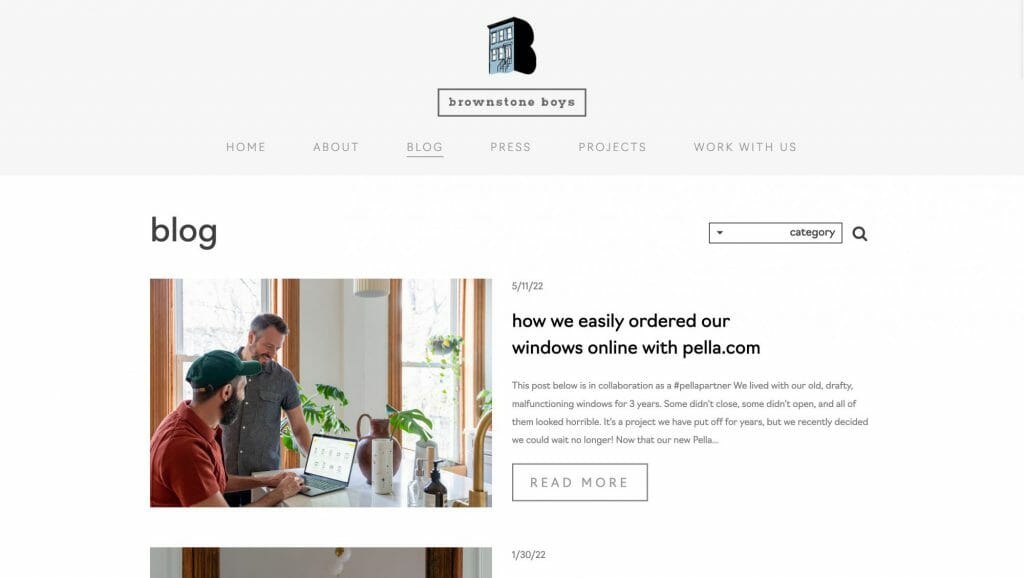Click the Pella post excerpt text
Image resolution: width=1024 pixels, height=578 pixels.
point(690,412)
